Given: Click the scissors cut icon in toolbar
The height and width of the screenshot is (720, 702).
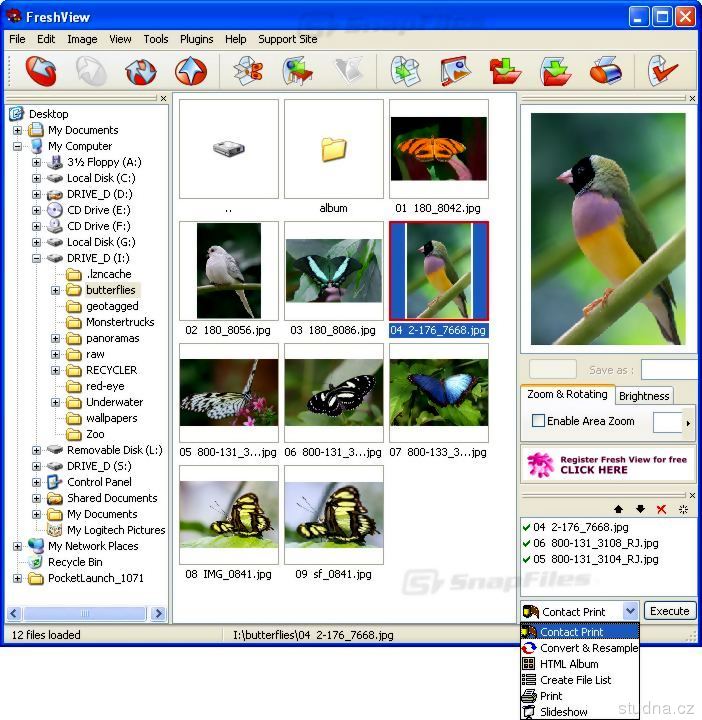Looking at the screenshot, I should click(x=247, y=72).
